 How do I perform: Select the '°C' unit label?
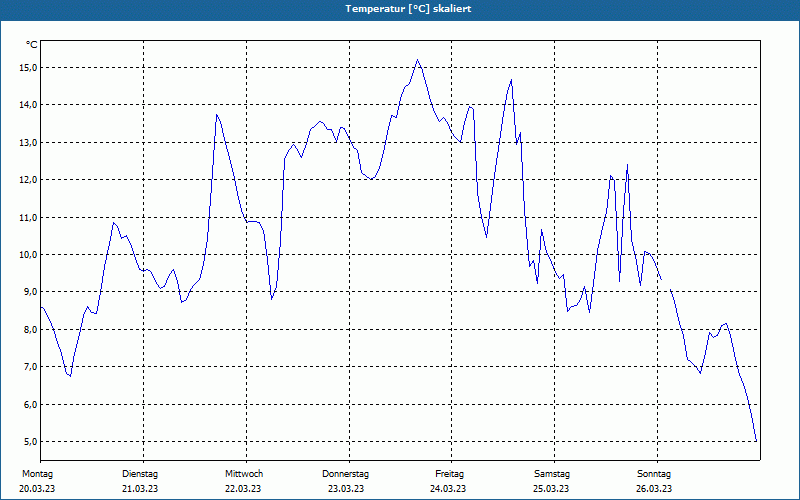(32, 45)
